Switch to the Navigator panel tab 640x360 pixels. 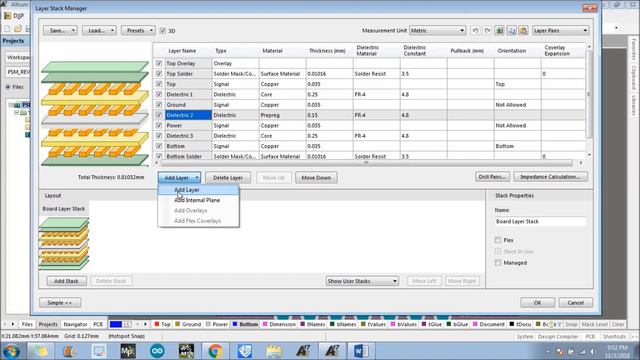tap(76, 324)
